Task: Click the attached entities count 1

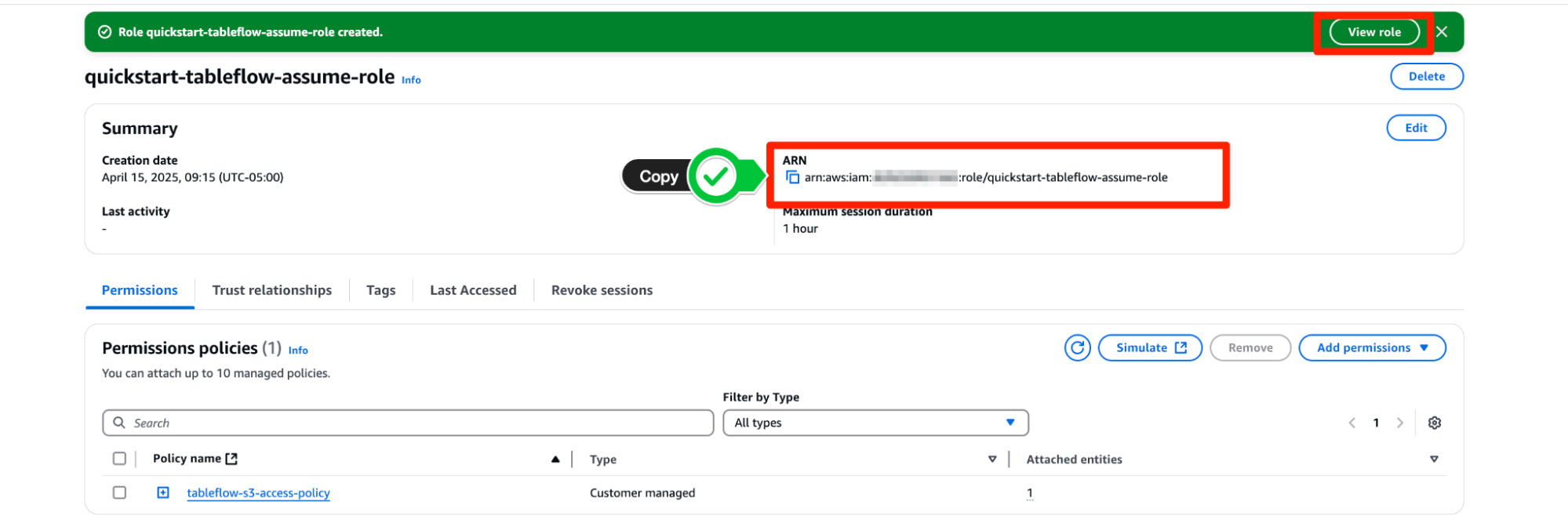Action: (1029, 493)
